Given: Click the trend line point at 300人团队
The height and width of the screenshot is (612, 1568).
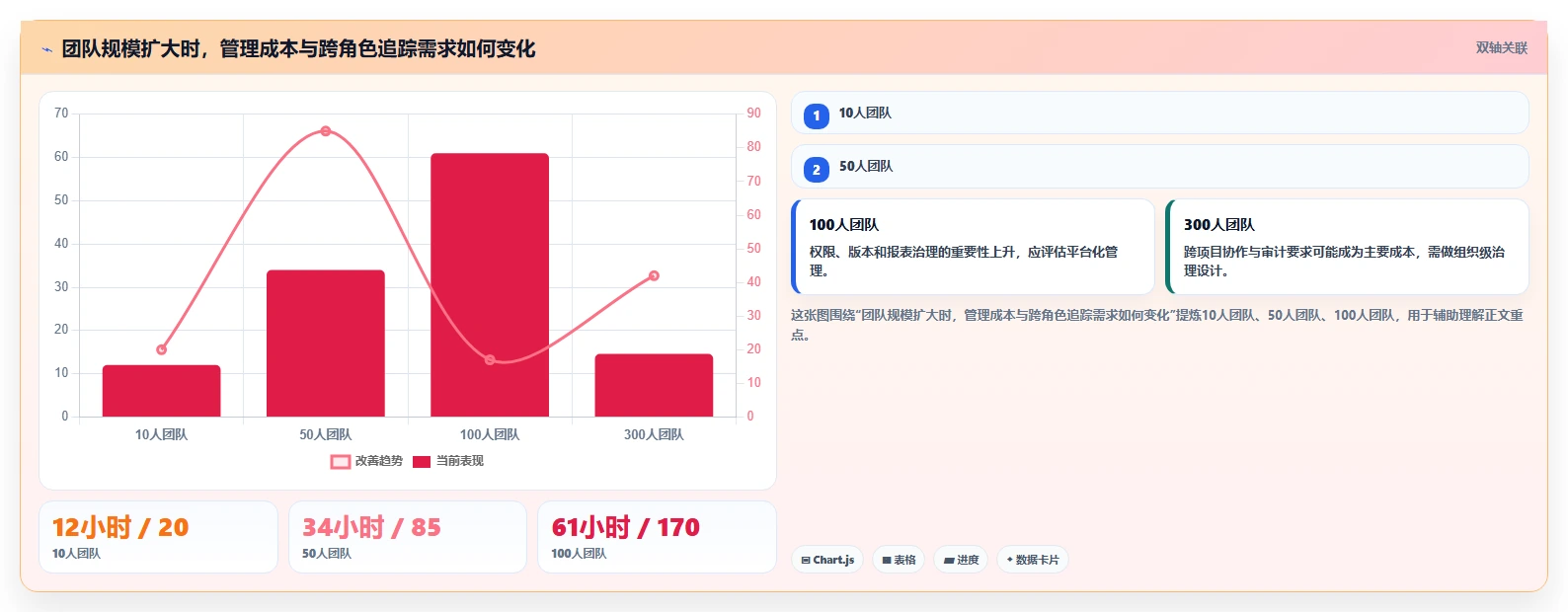Looking at the screenshot, I should click(x=654, y=276).
